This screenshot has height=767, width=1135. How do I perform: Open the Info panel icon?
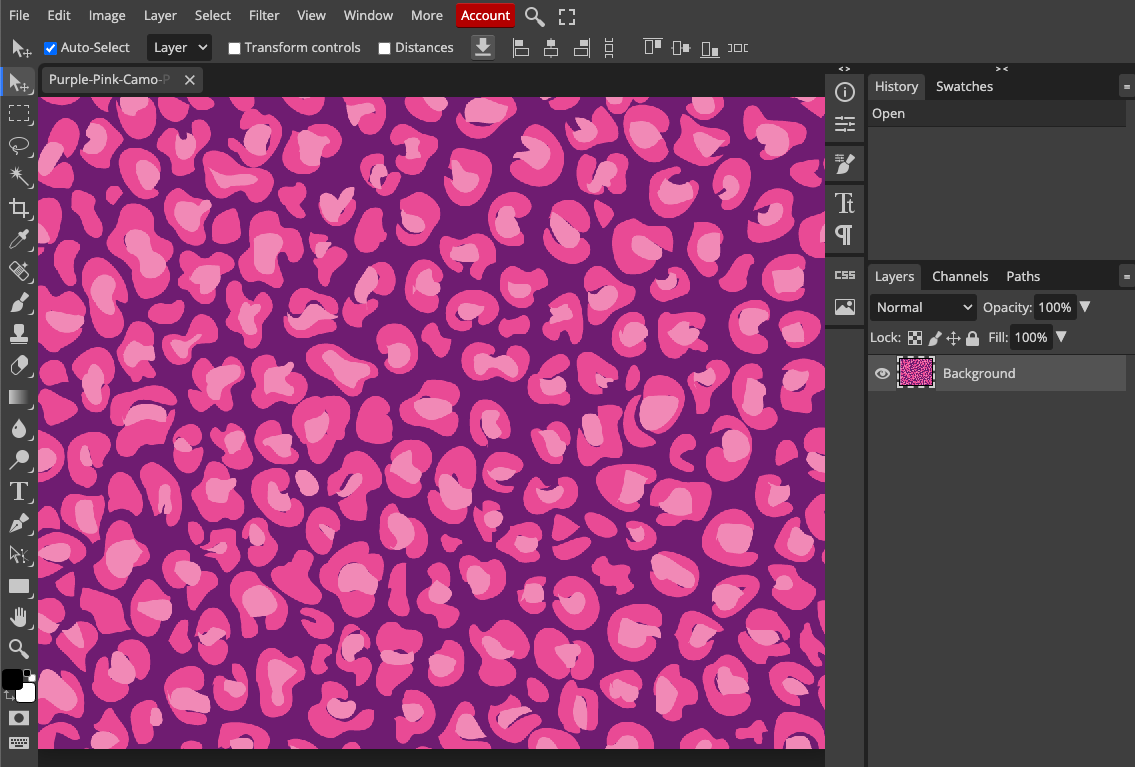[845, 92]
